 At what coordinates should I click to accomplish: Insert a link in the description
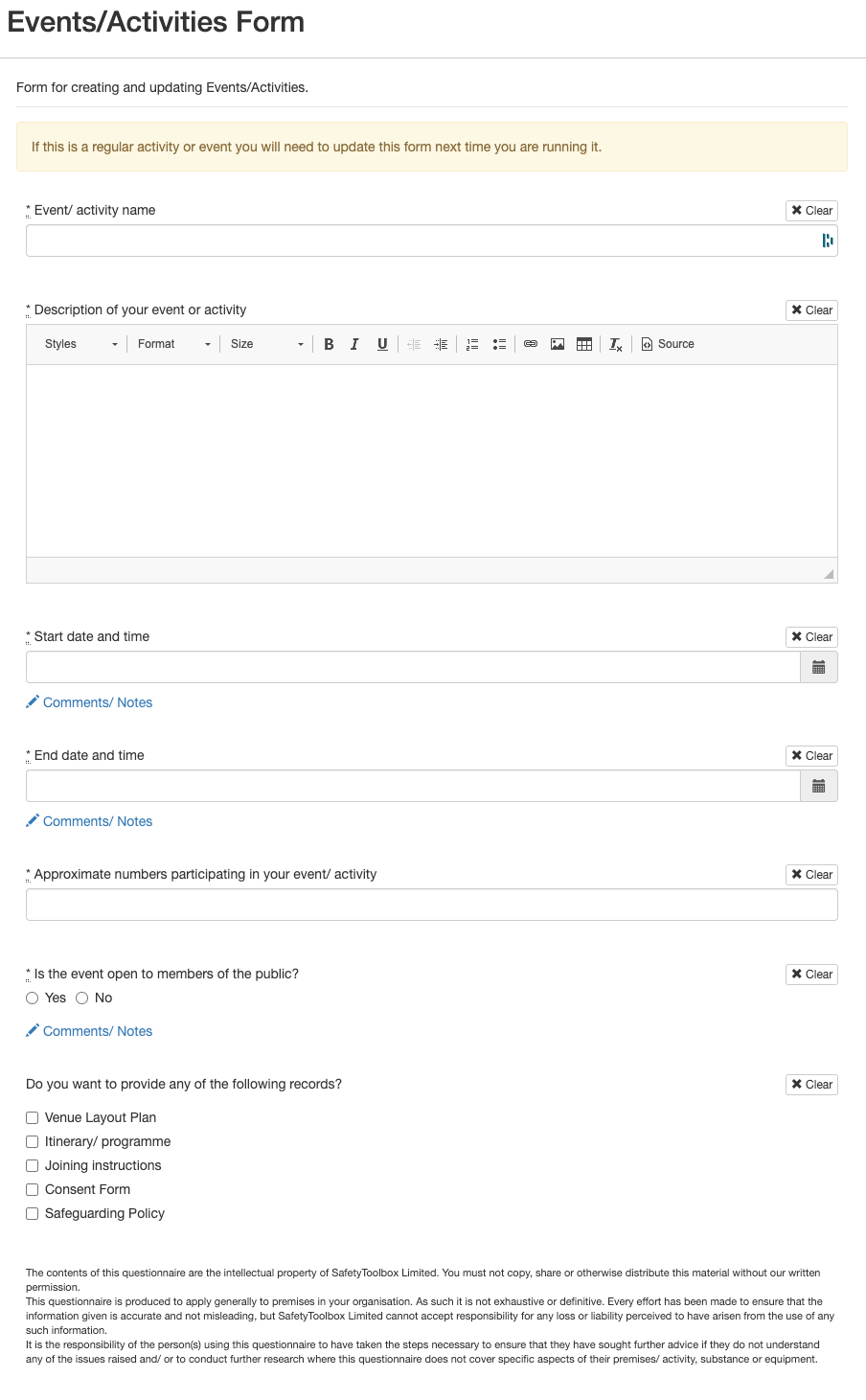click(x=531, y=344)
